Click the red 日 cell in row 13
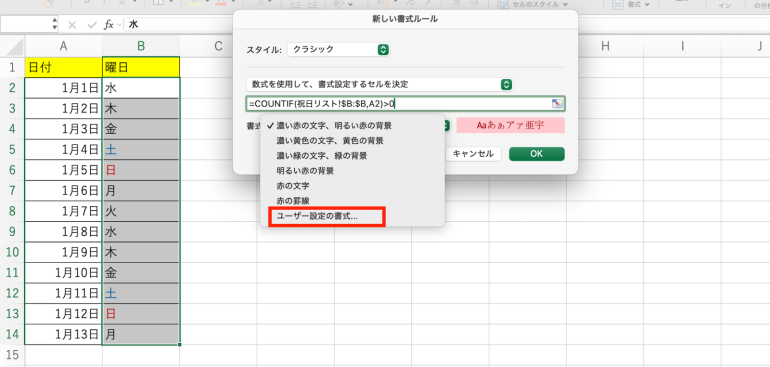The image size is (770, 367). [x=141, y=314]
